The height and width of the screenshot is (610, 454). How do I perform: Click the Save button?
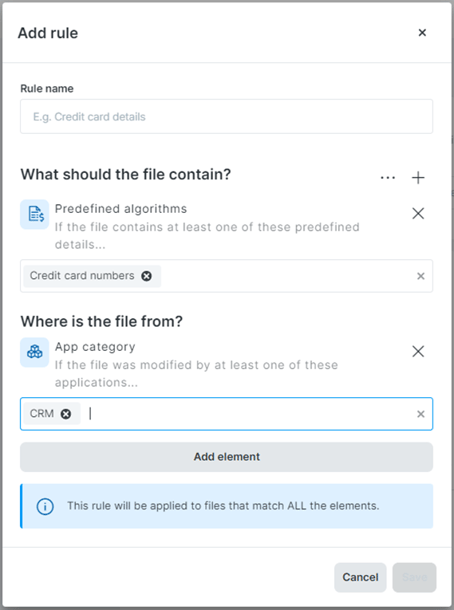point(414,577)
